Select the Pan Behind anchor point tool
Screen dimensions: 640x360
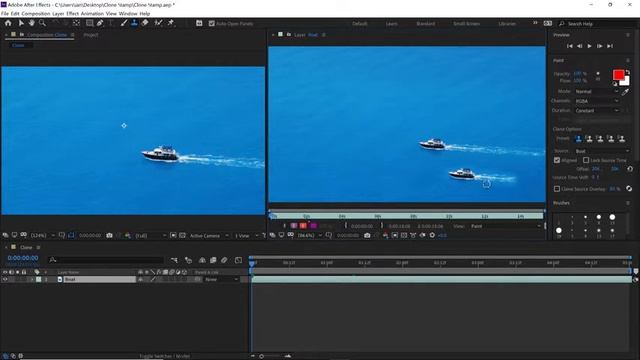(76, 23)
